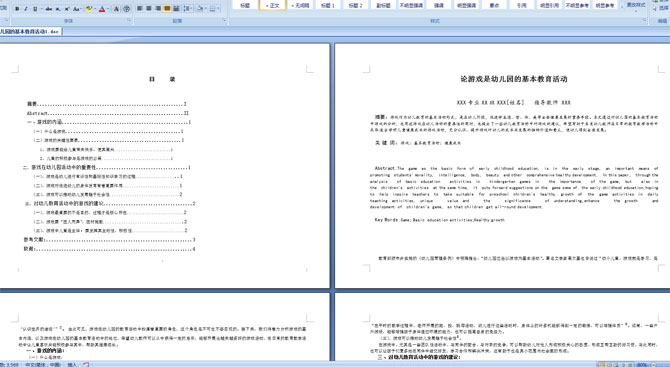The image size is (670, 367).
Task: Open the line spacing dropdown
Action: [x=188, y=9]
